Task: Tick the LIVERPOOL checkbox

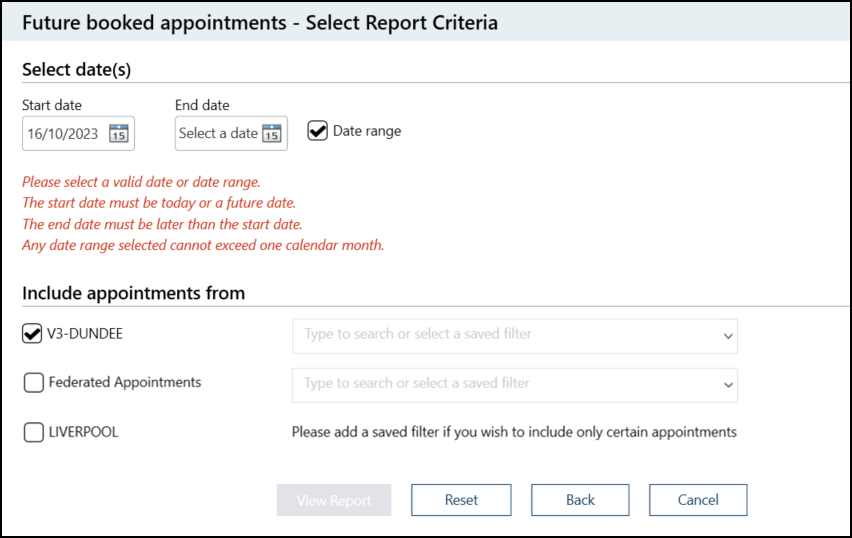Action: point(33,432)
